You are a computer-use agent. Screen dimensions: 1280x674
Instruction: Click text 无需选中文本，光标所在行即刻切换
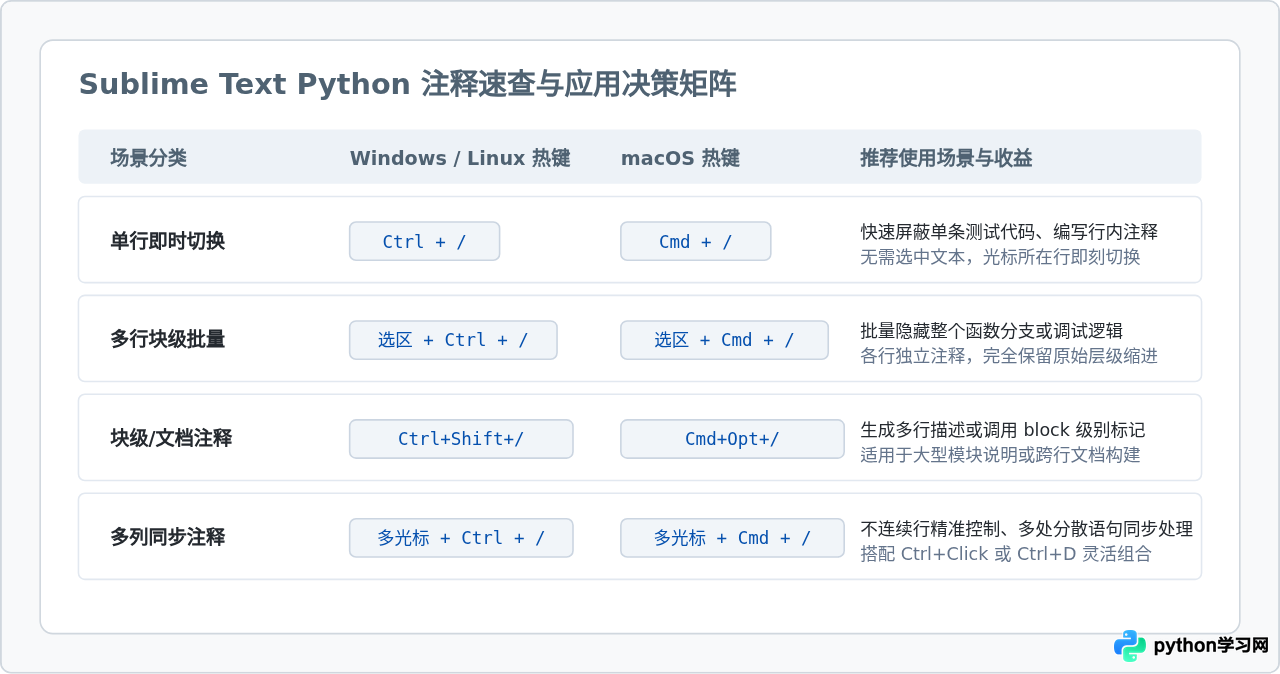[x=1000, y=256]
